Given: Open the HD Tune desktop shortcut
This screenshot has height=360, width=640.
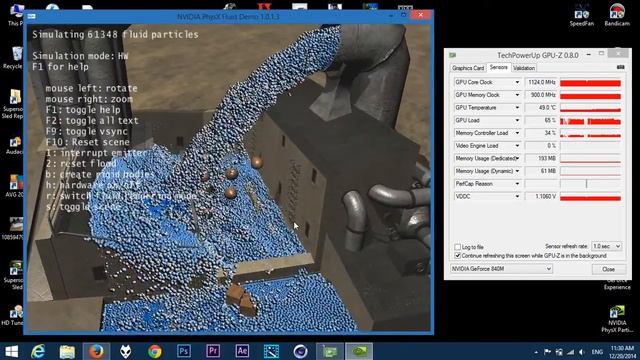Looking at the screenshot, I should pyautogui.click(x=15, y=315).
